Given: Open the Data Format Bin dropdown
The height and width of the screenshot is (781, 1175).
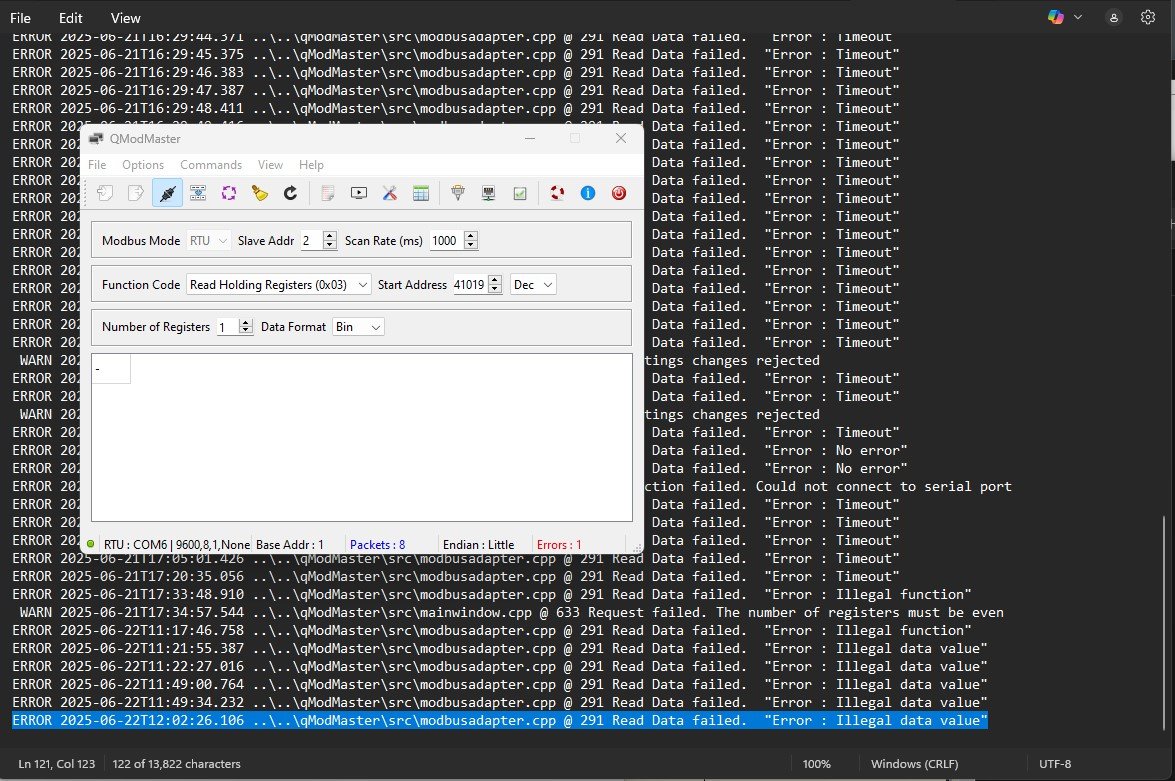Looking at the screenshot, I should click(x=358, y=327).
